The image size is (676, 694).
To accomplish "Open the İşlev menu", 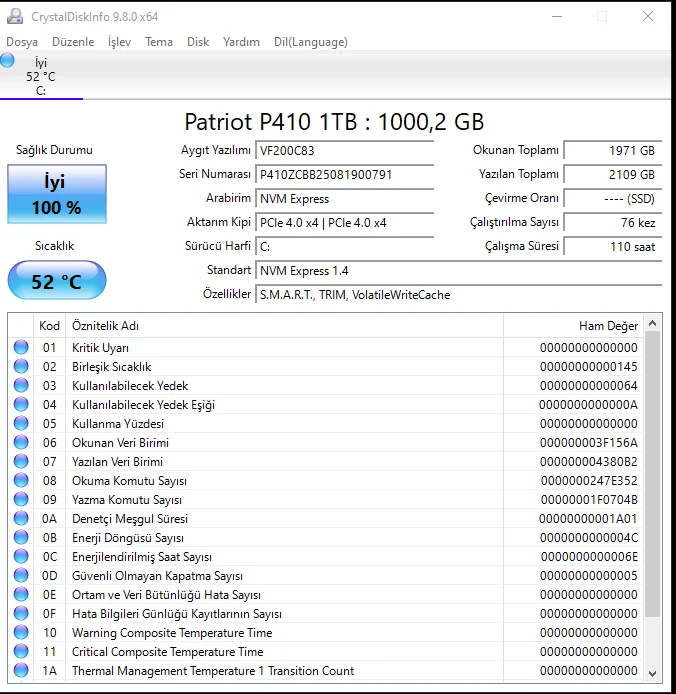I will [120, 42].
